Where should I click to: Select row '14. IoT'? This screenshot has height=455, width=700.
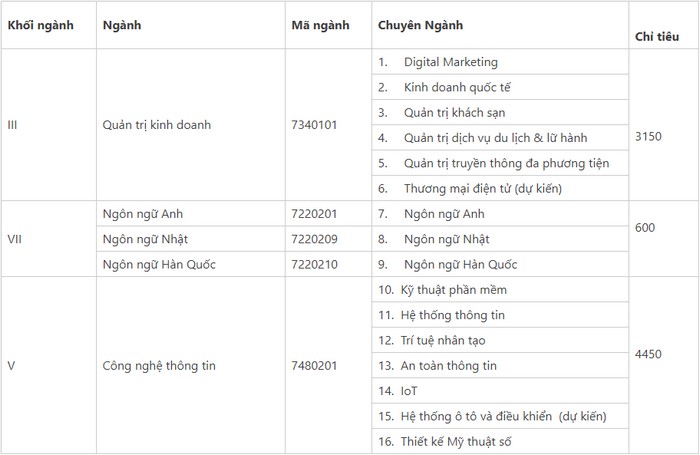pos(500,391)
